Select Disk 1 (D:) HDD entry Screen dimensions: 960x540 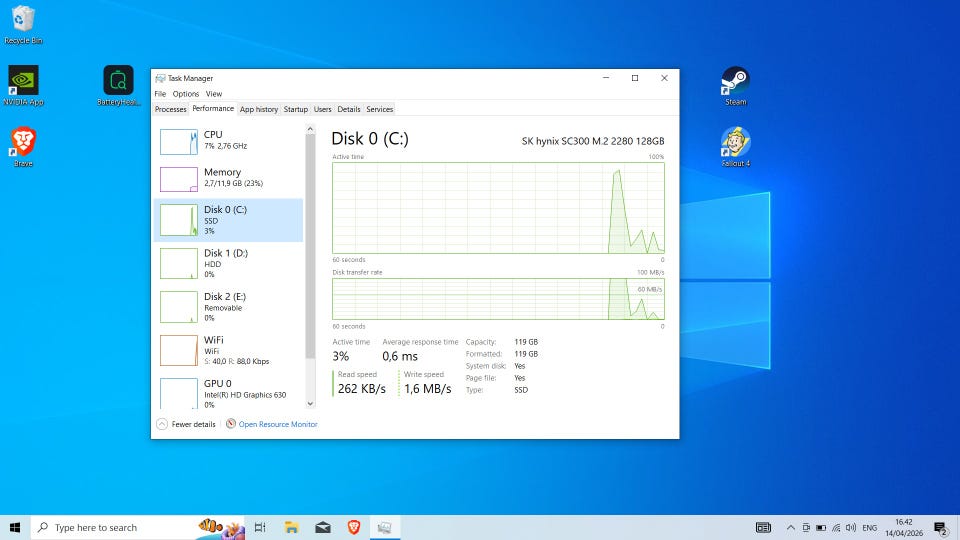pyautogui.click(x=228, y=263)
